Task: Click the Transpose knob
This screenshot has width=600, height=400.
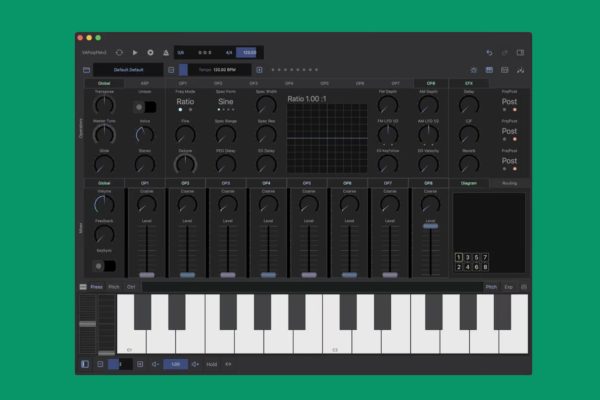Action: [x=104, y=105]
